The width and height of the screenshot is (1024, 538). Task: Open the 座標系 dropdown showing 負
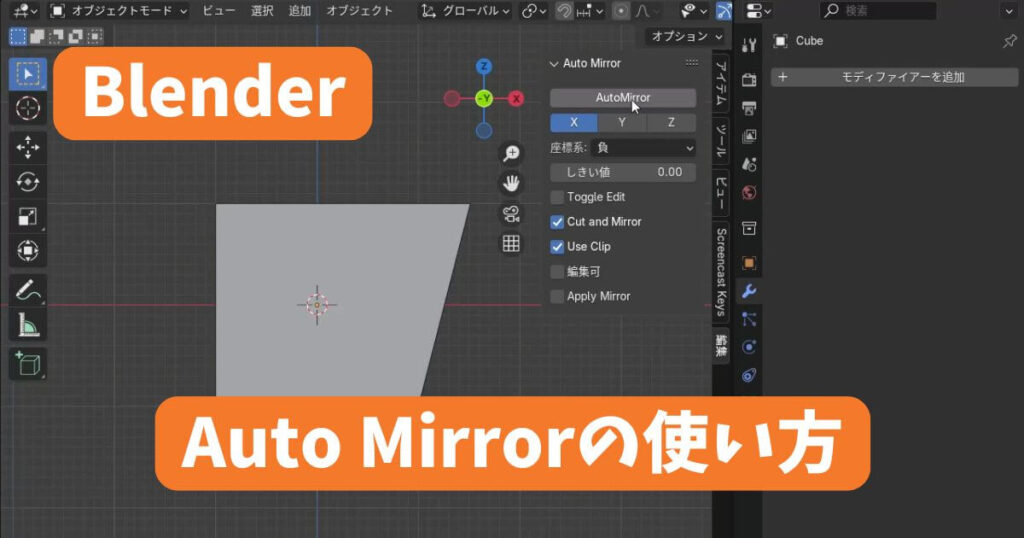[x=643, y=148]
